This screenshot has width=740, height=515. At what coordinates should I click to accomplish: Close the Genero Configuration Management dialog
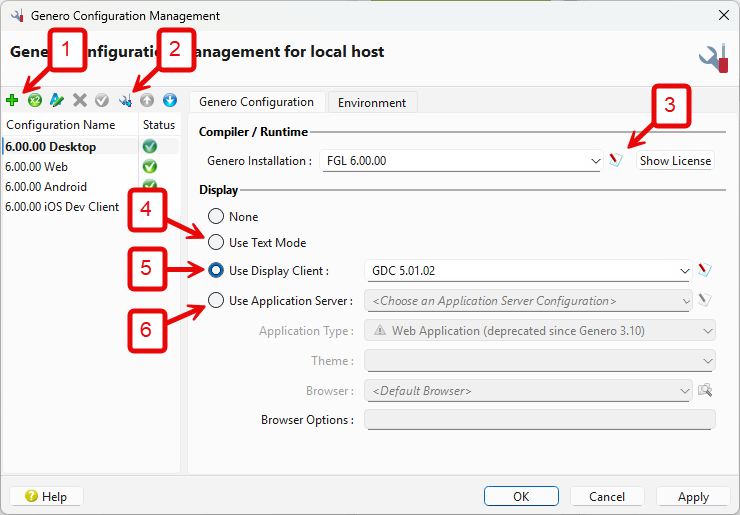[723, 15]
